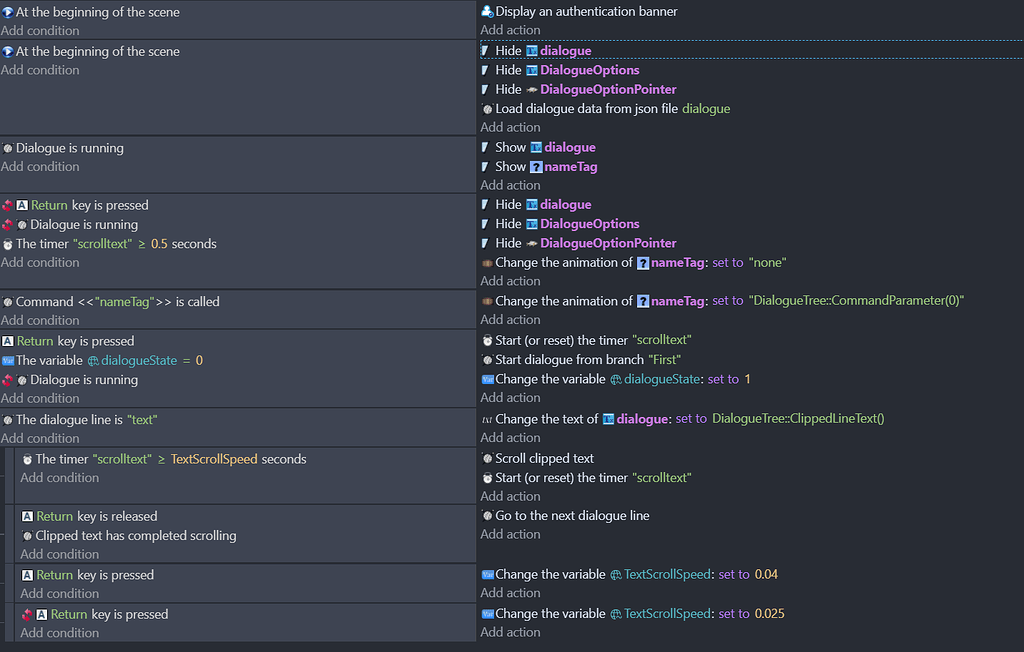The width and height of the screenshot is (1024, 652).
Task: Click the Hide icon next to DialogueOptions
Action: [487, 69]
